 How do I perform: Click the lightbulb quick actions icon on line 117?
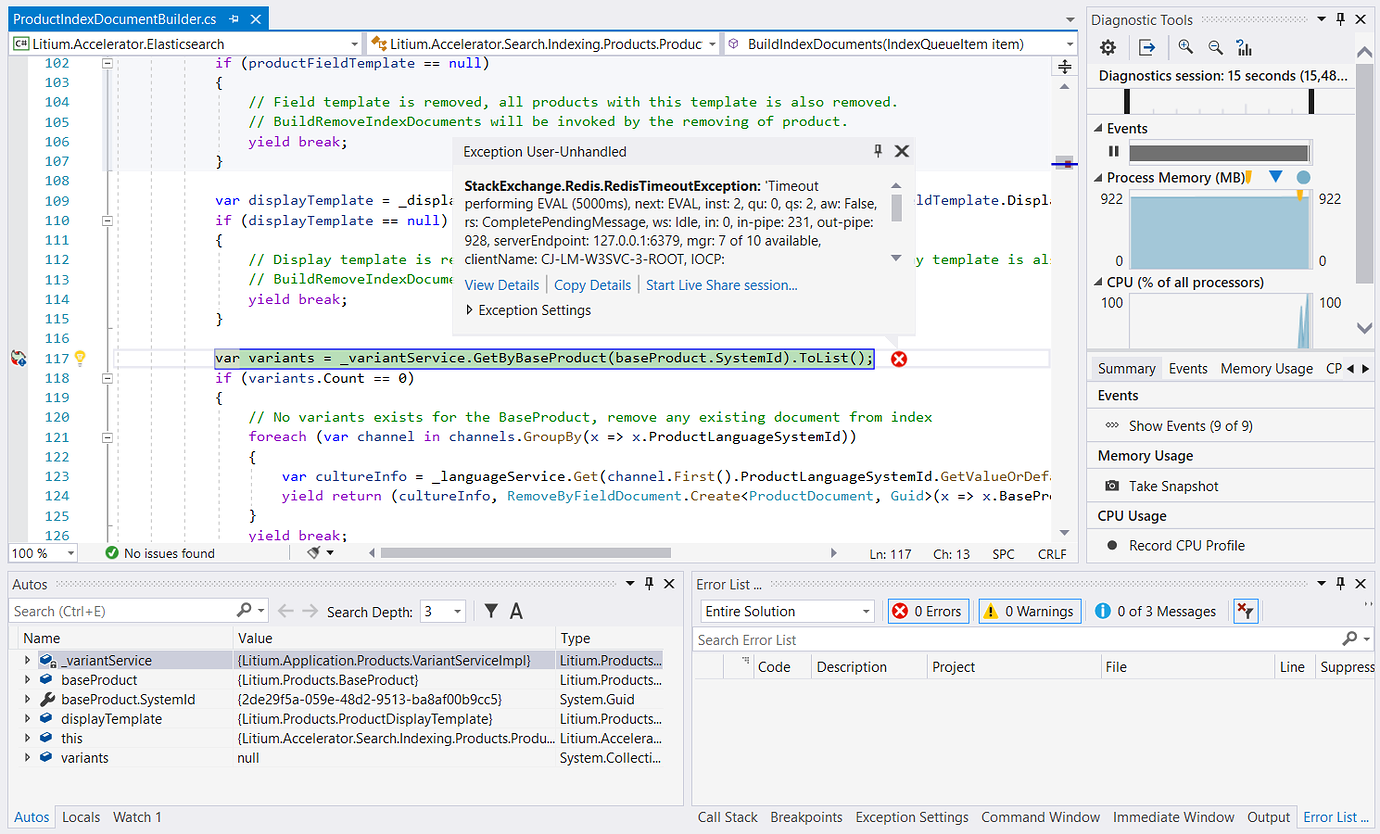pos(81,358)
